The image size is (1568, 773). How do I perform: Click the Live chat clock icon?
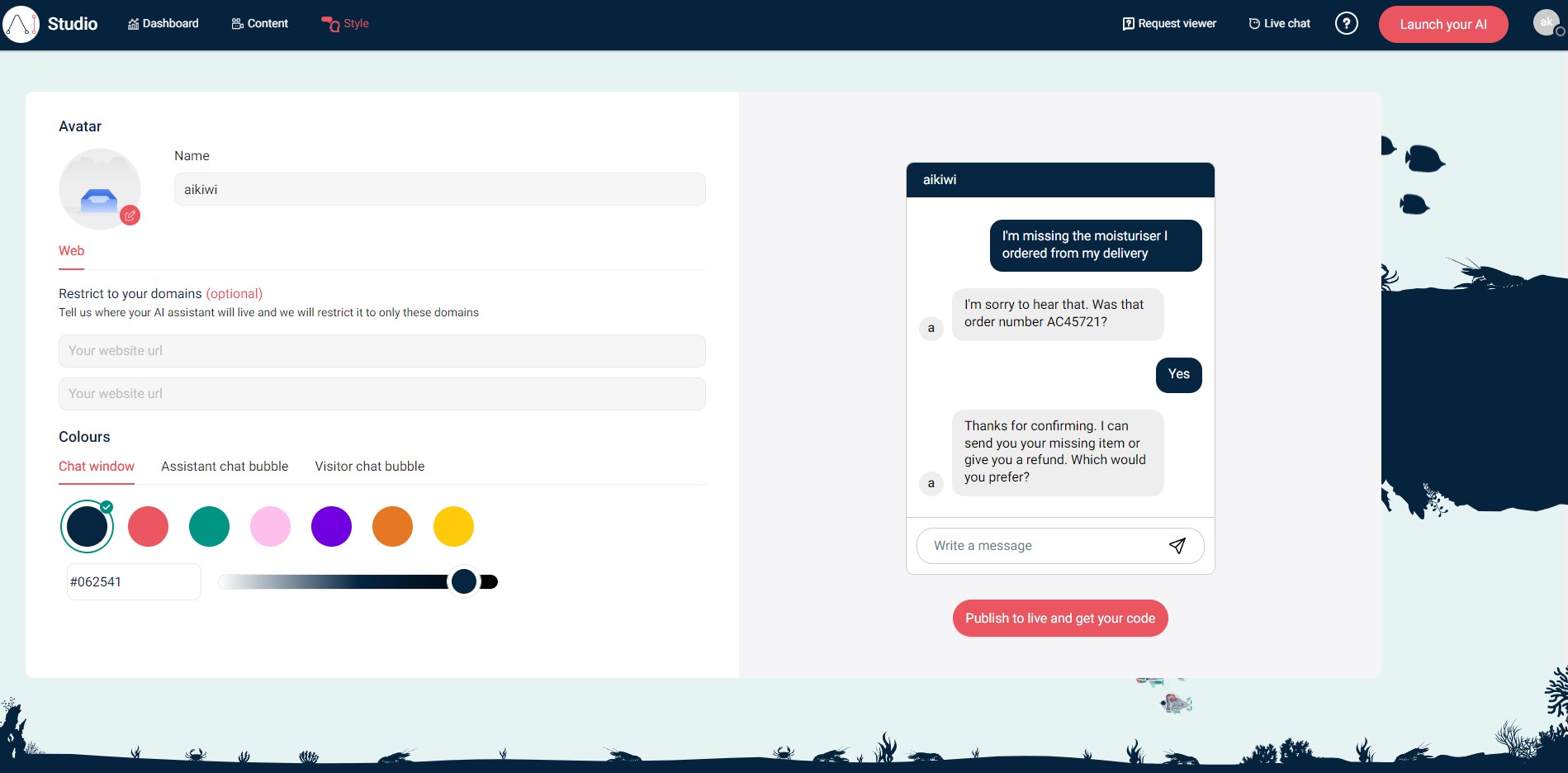coord(1254,24)
